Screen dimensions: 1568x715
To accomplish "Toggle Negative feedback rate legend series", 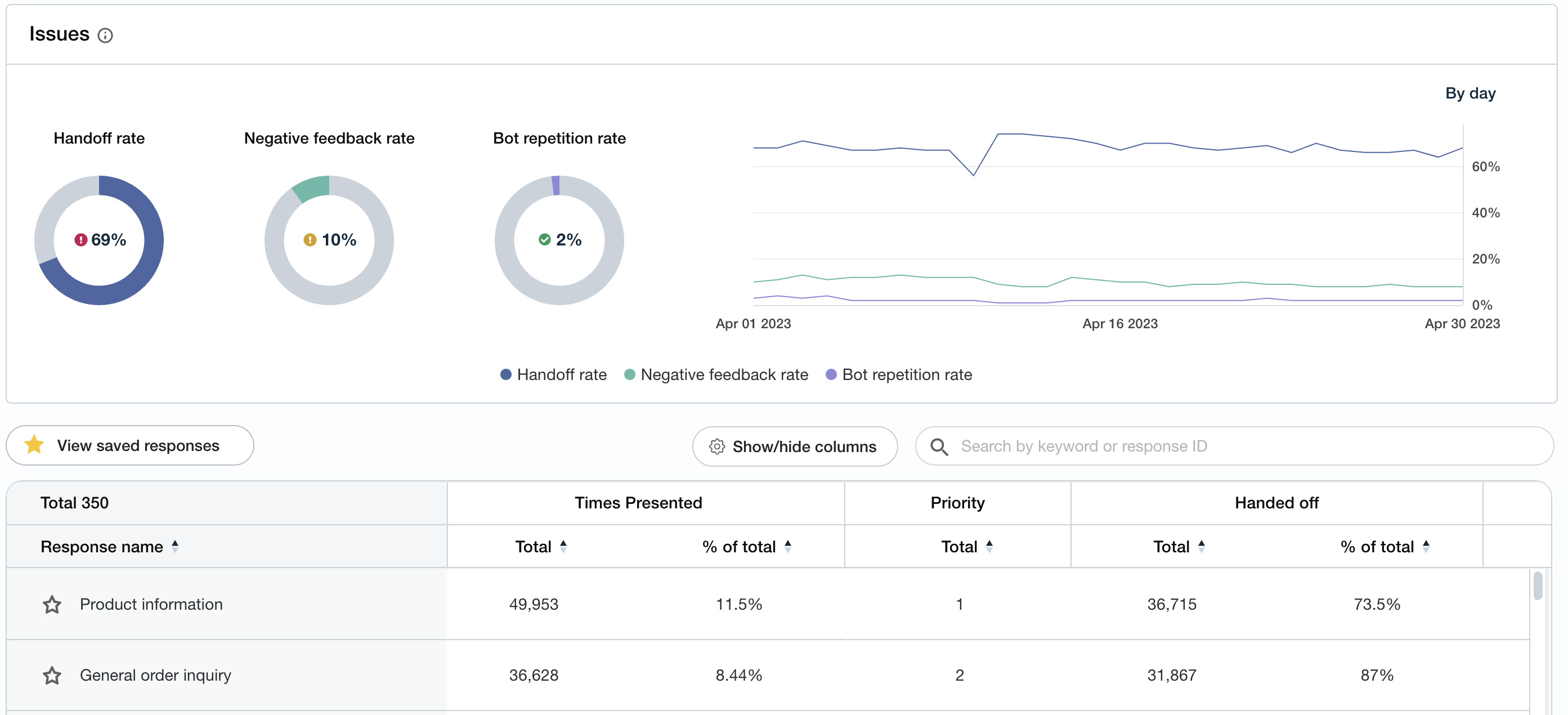I will (x=716, y=374).
